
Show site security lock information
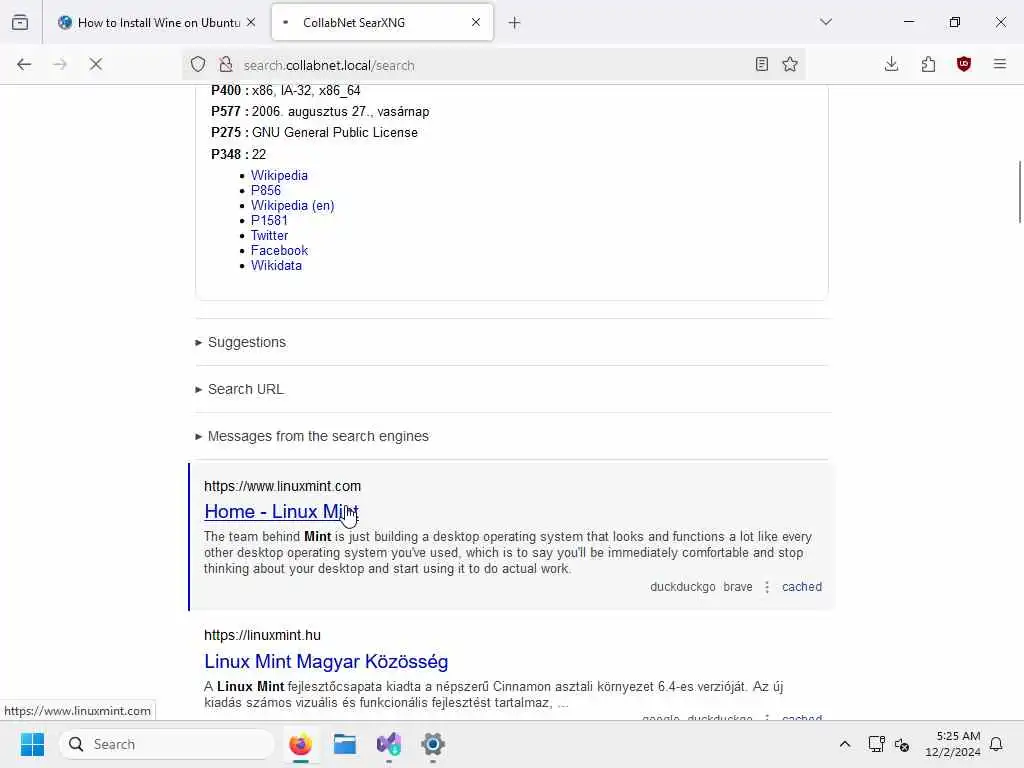tap(226, 65)
